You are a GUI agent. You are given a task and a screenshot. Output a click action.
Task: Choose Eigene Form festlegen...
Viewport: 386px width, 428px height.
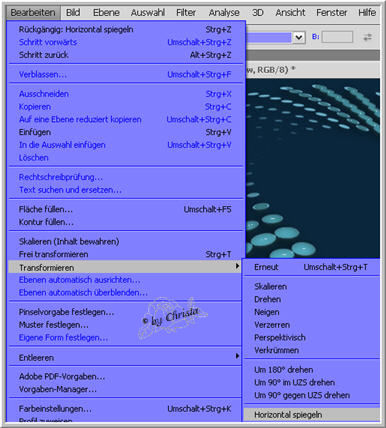[x=125, y=337]
